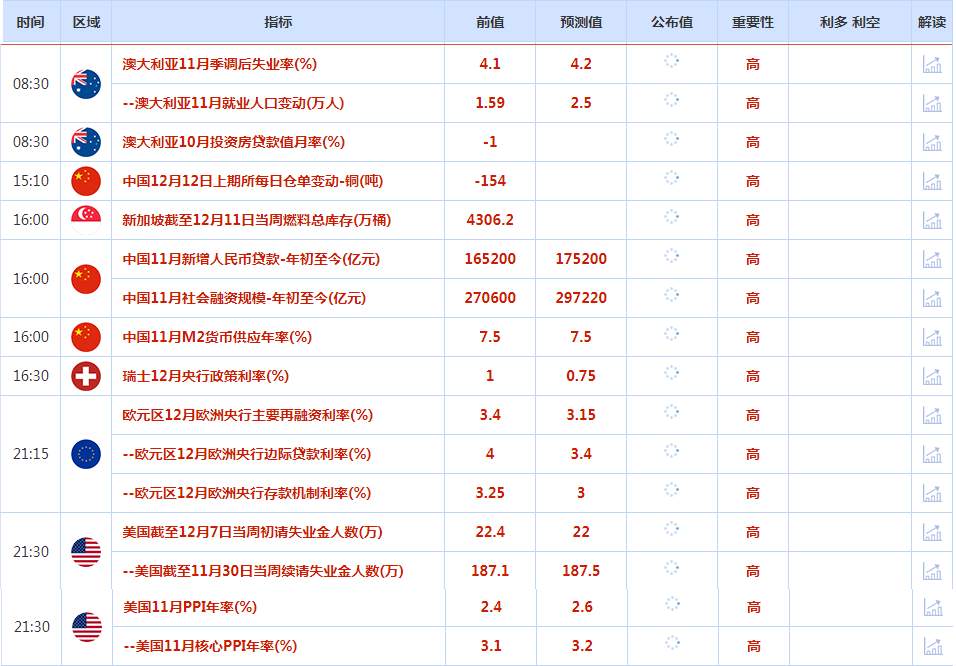This screenshot has height=666, width=956.
Task: Open 美国截至11月30日当周续请失业金人数 link
Action: click(x=263, y=571)
